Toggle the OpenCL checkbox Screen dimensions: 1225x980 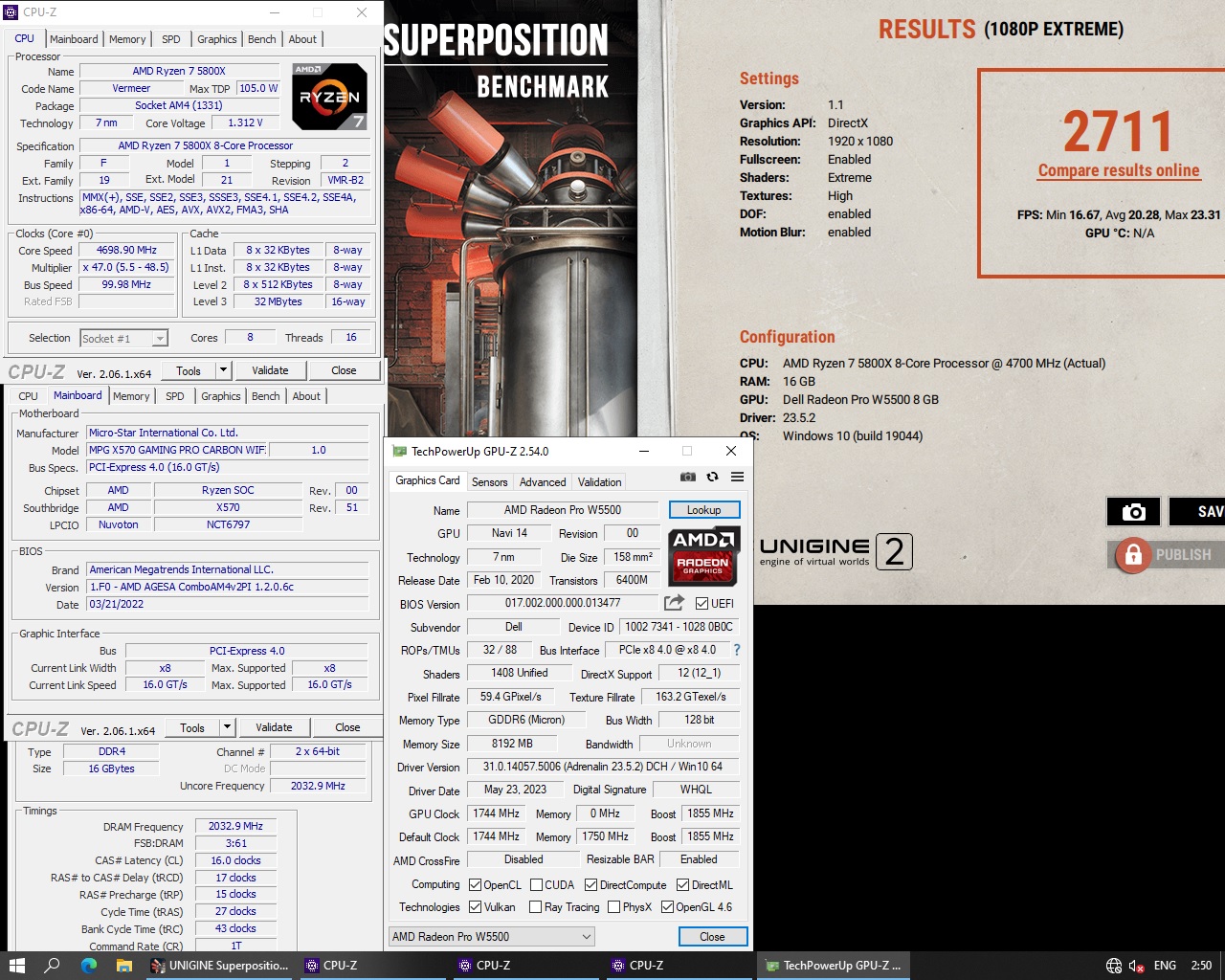pyautogui.click(x=475, y=885)
